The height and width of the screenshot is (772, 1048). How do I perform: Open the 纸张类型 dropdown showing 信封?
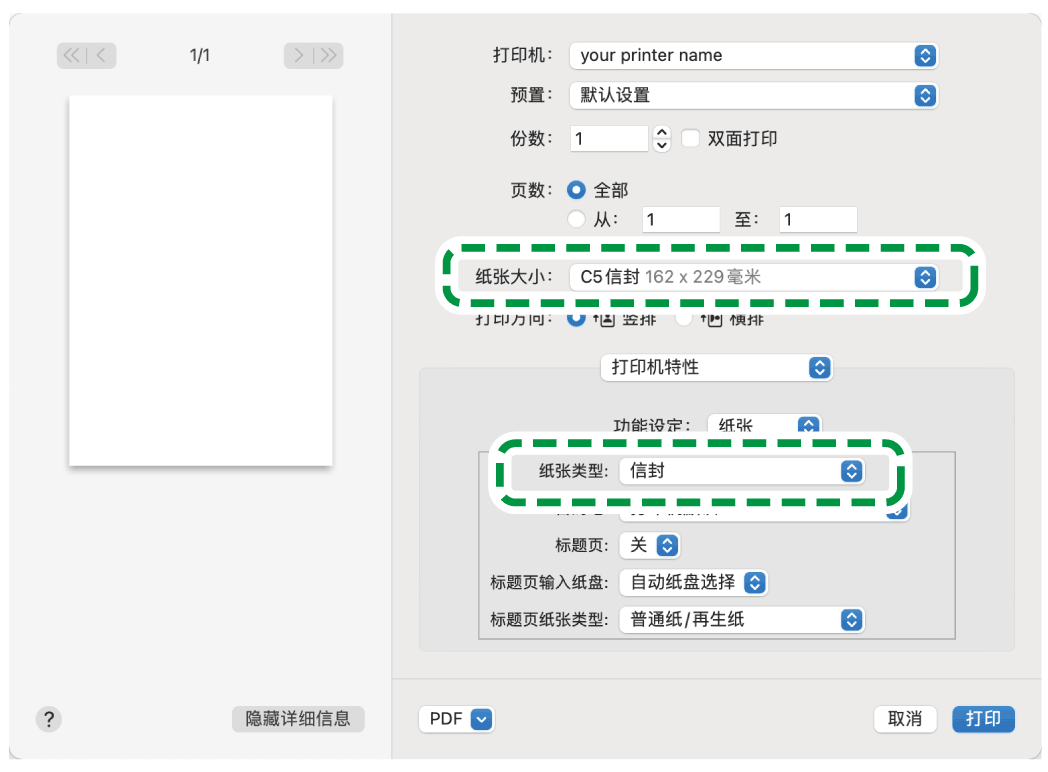(x=744, y=471)
